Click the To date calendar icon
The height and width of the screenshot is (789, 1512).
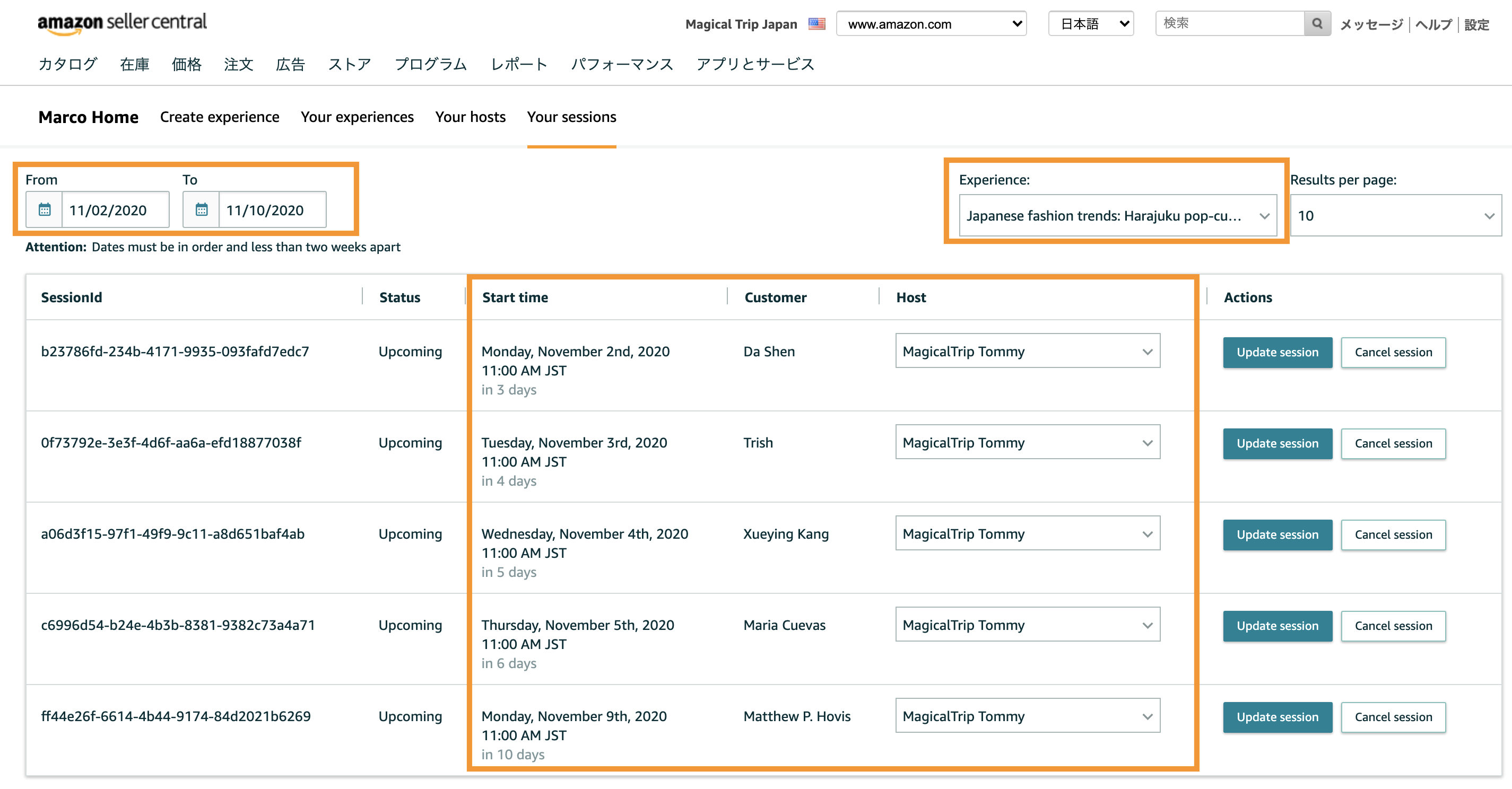[201, 209]
